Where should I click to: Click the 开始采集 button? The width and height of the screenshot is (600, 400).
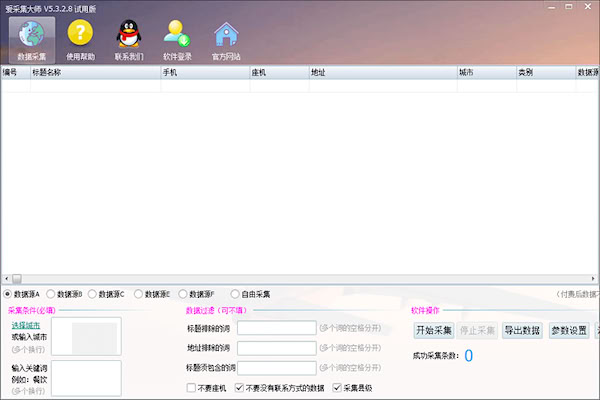[434, 330]
